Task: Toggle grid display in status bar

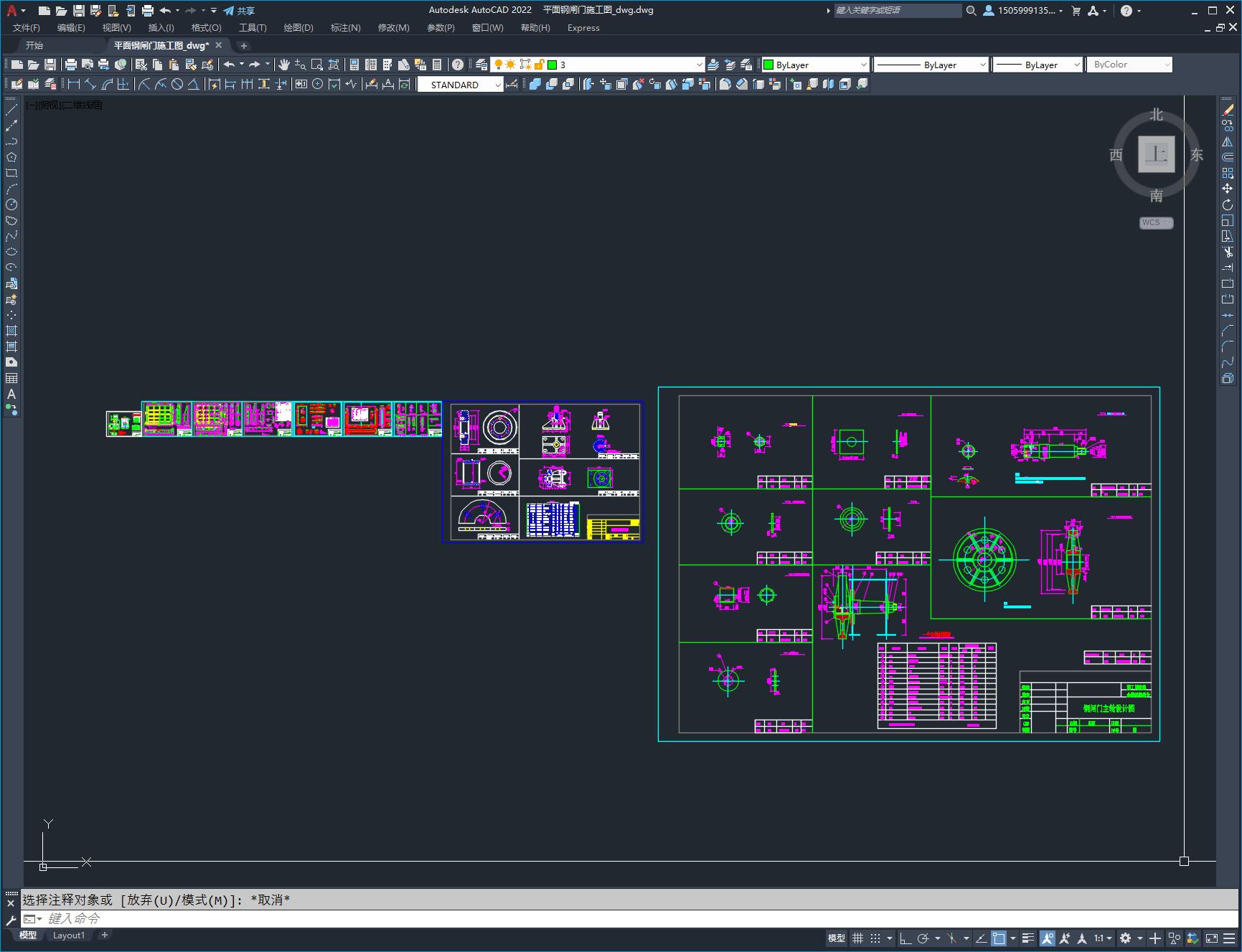Action: [857, 938]
